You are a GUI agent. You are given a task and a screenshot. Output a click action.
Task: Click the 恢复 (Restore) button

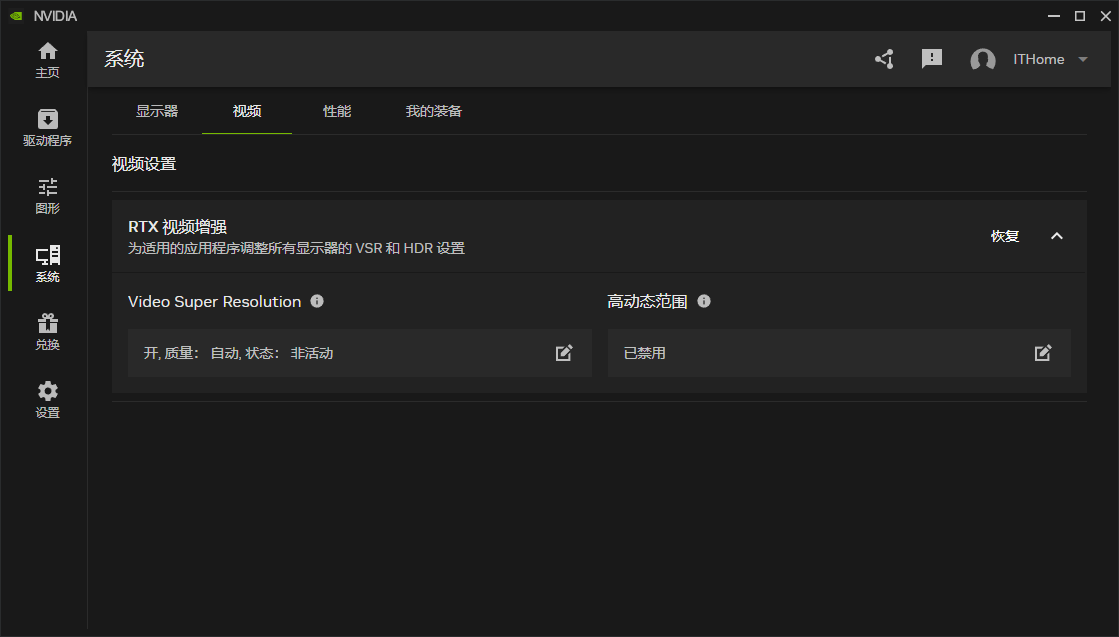click(1005, 236)
